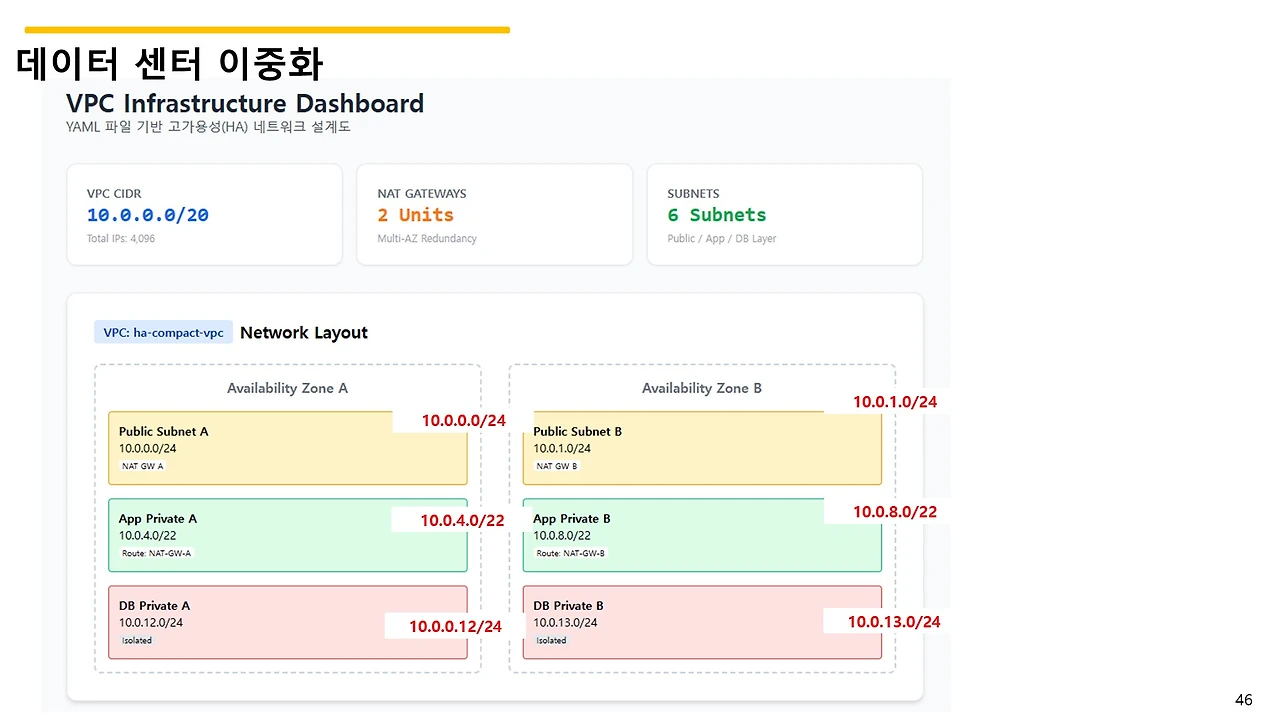Click the Isolated tag in DB Private A
The image size is (1280, 720).
pos(137,640)
